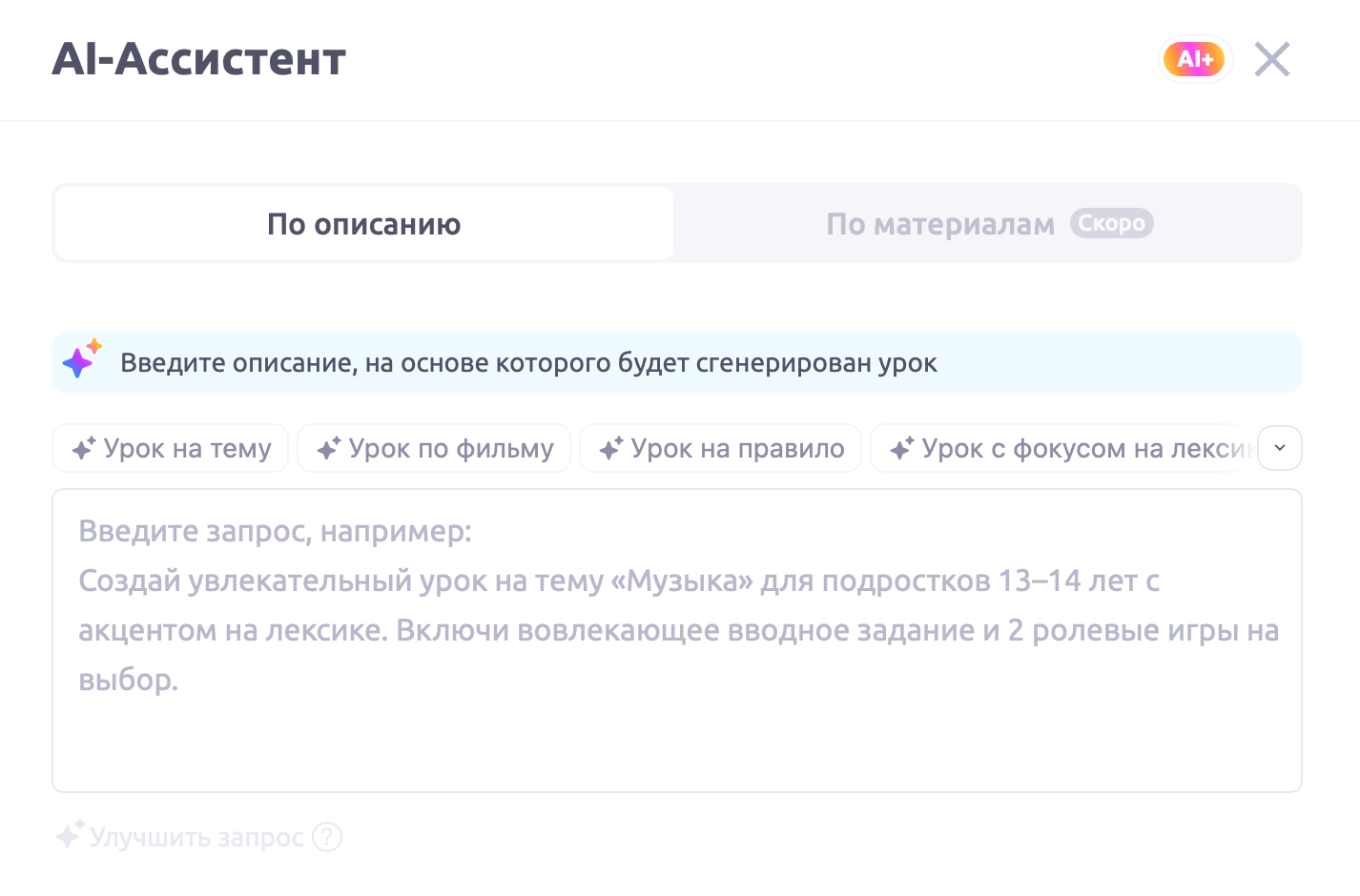Click the AI+ gradient badge
This screenshot has height=896, width=1360.
coord(1194,59)
